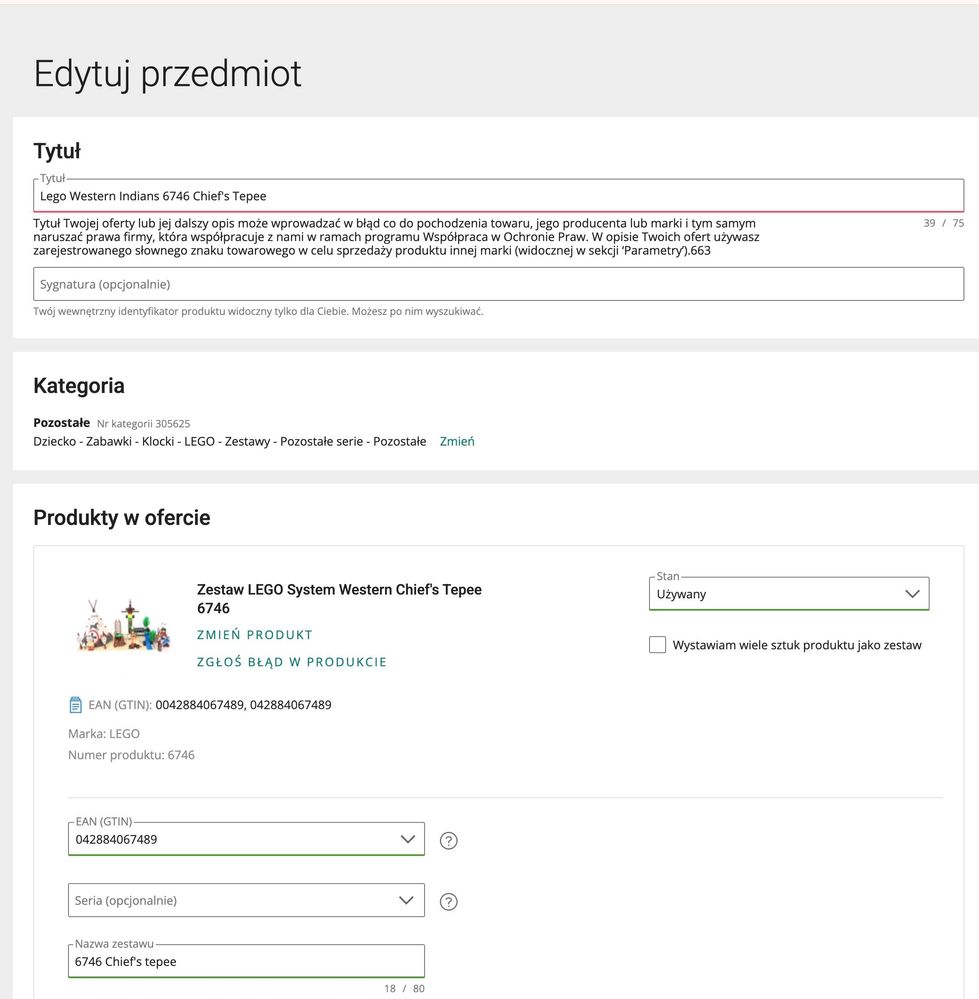
Task: Click into the Sygnatura (opcjonalnie) field
Action: point(498,284)
